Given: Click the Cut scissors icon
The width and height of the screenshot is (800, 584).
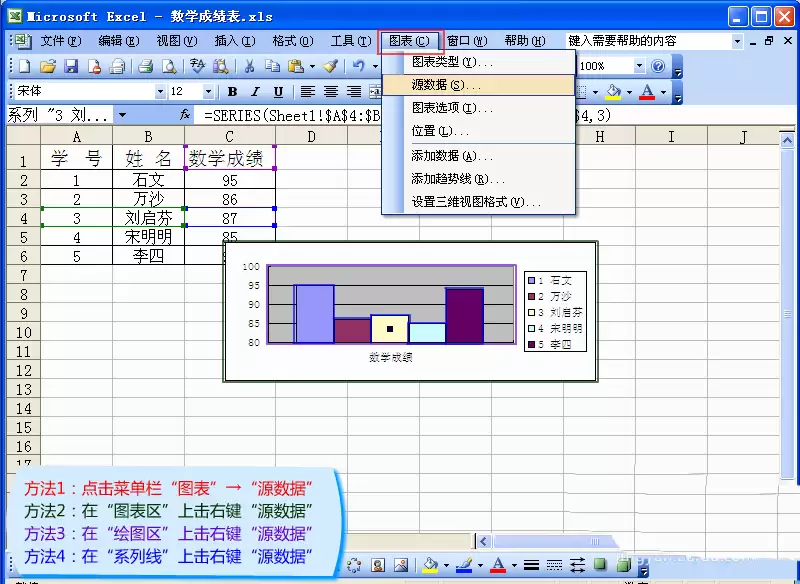Looking at the screenshot, I should (249, 66).
